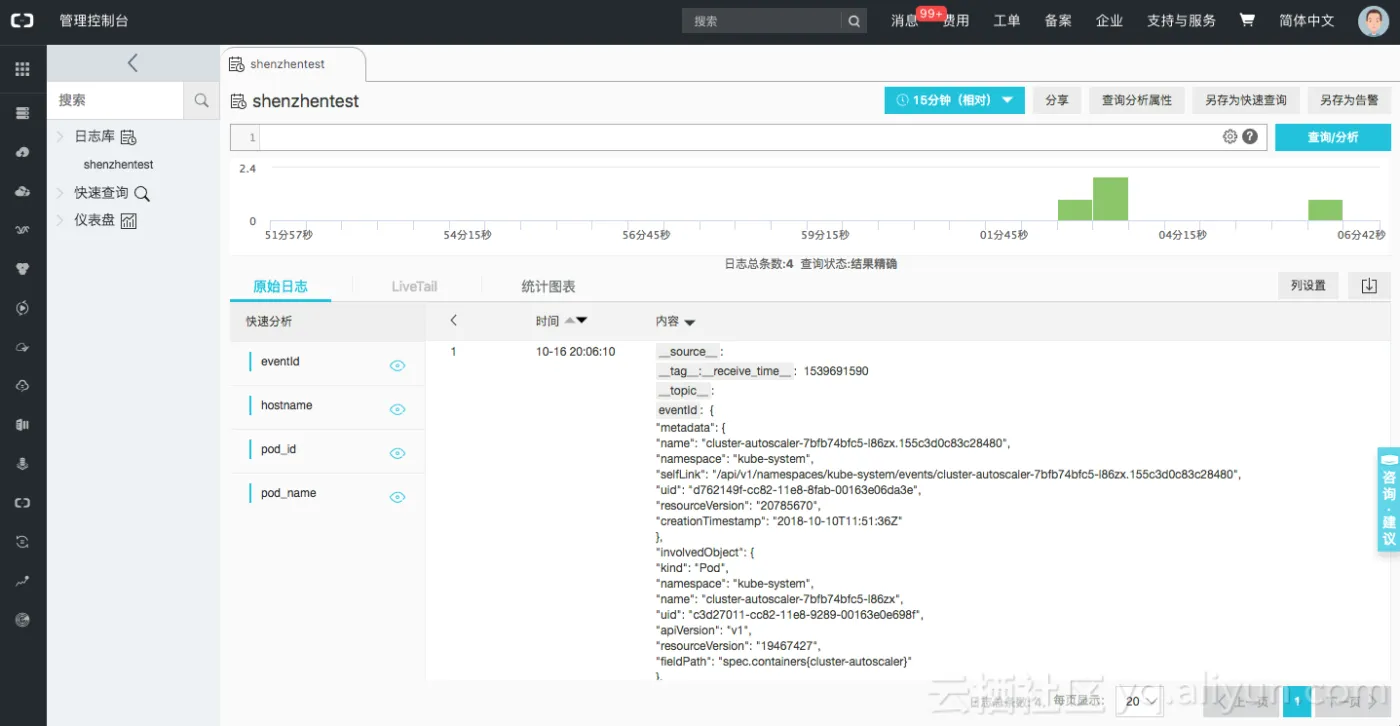1400x726 pixels.
Task: Toggle eye icon for pod_id field
Action: coord(397,454)
